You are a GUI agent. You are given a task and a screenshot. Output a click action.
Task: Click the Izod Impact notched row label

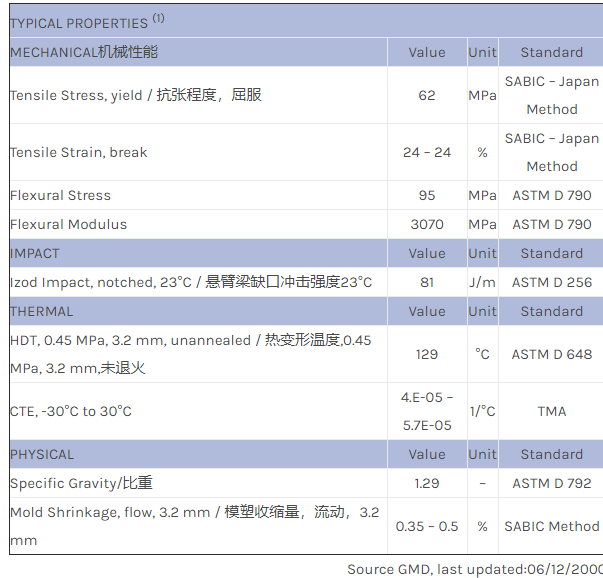point(190,282)
